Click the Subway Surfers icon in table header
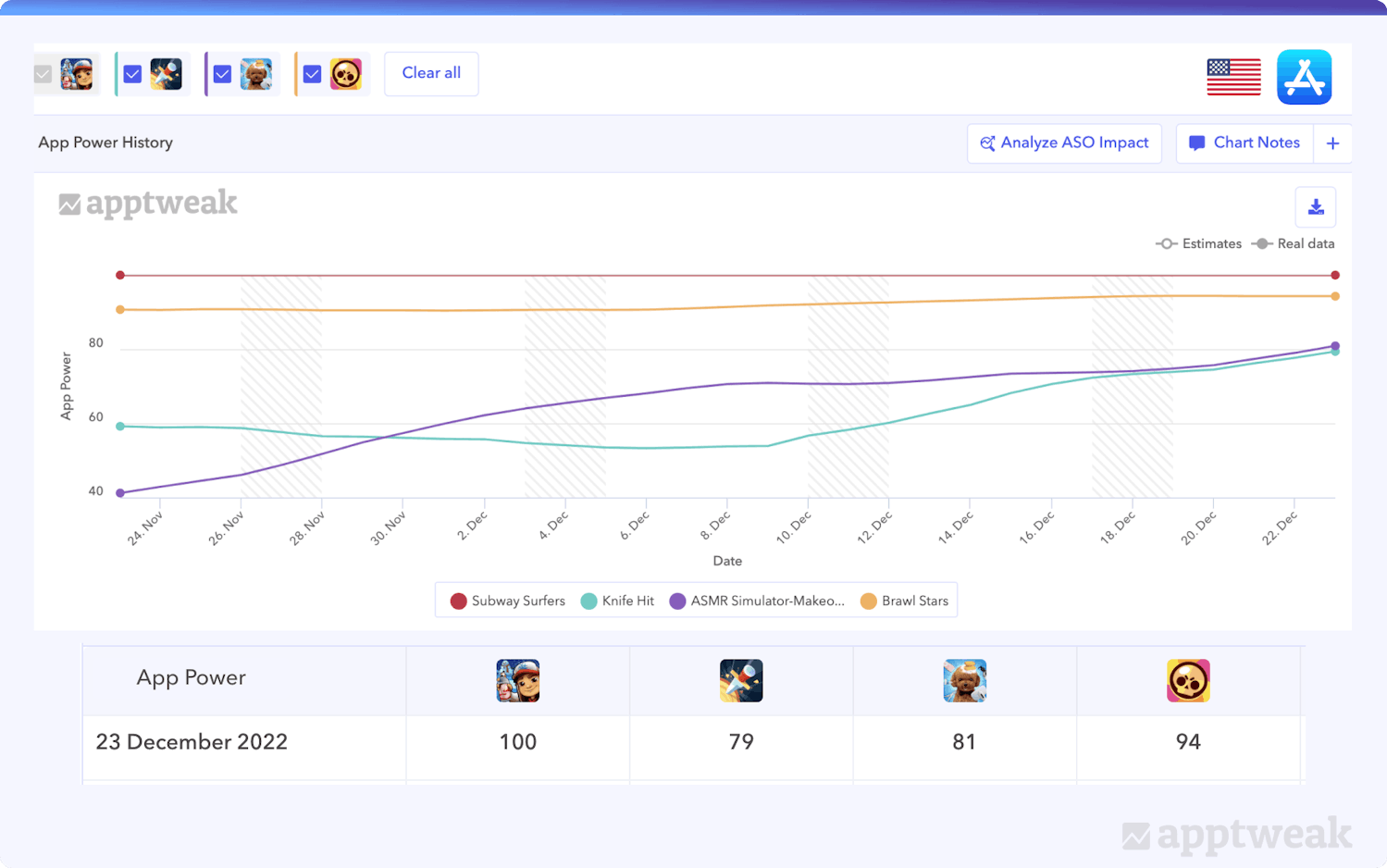 click(517, 681)
